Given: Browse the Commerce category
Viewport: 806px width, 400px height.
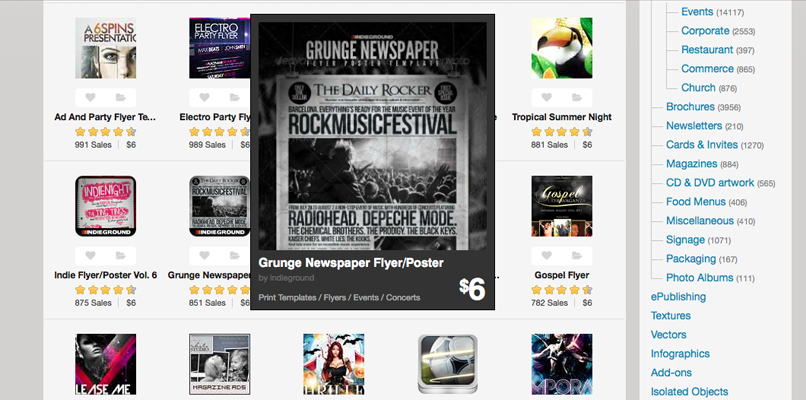Looking at the screenshot, I should click(x=707, y=69).
